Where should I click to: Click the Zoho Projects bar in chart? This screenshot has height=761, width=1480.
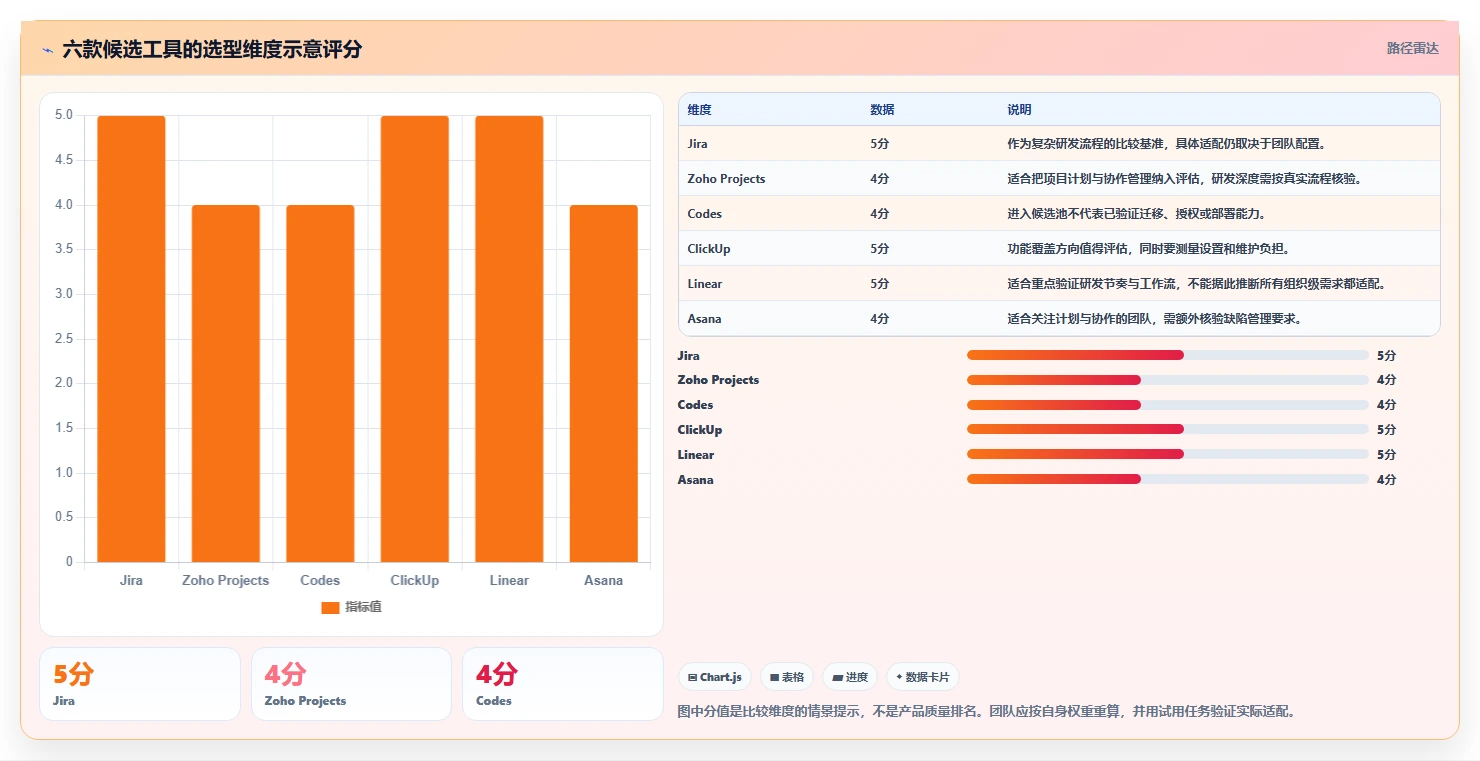click(x=226, y=384)
